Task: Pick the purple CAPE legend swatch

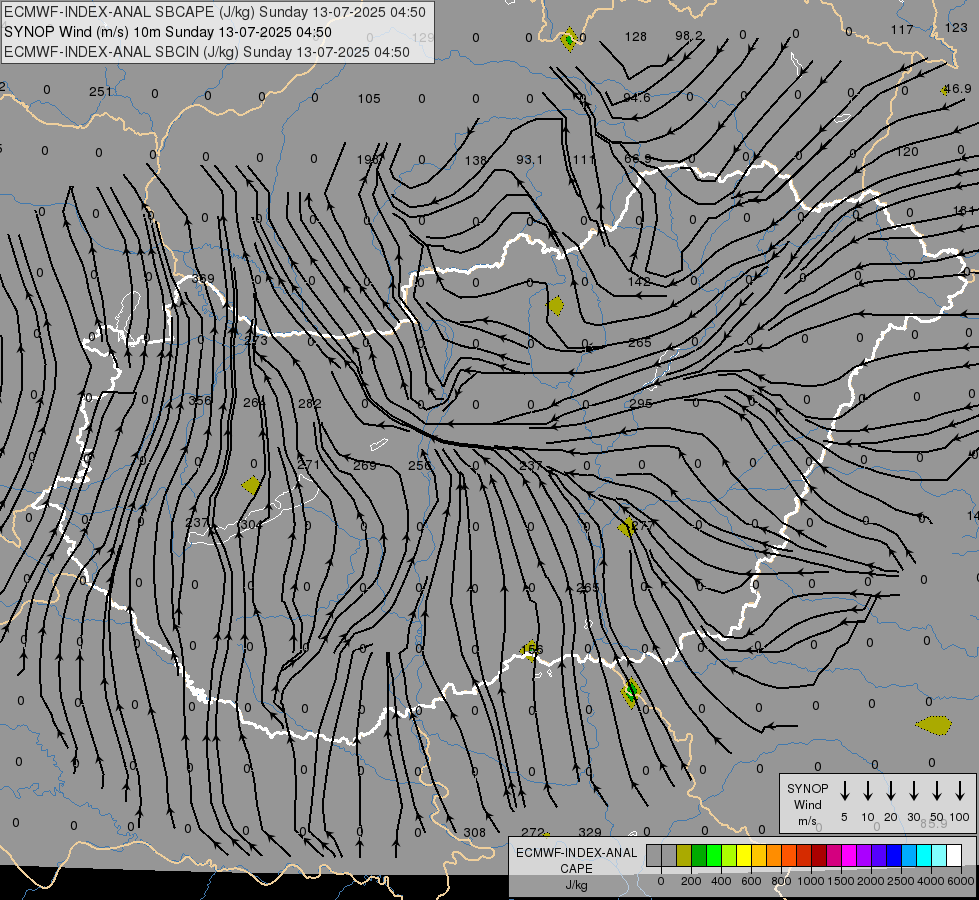Action: pos(863,856)
